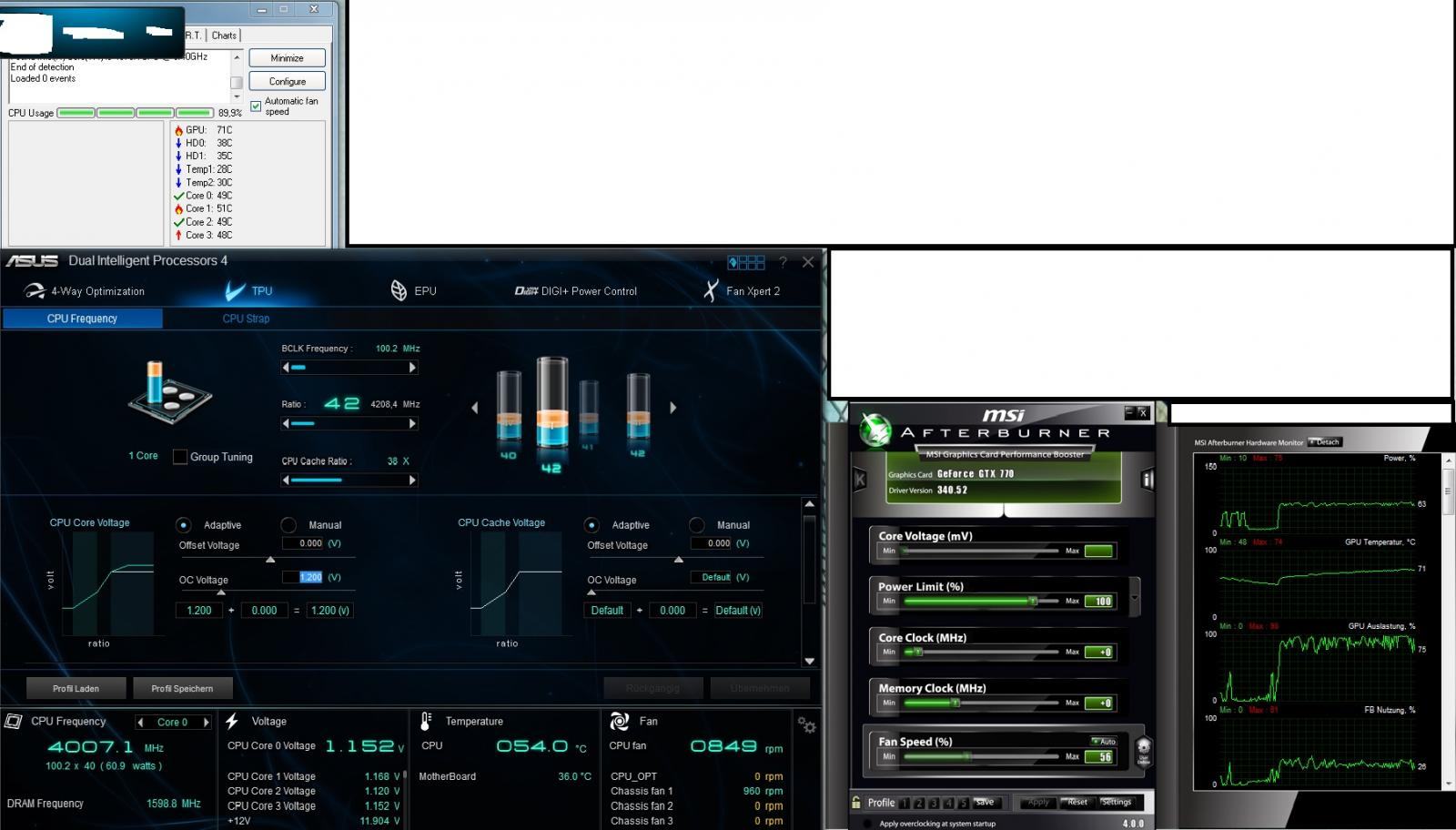This screenshot has width=1456, height=830.
Task: Adjust the Core Clock slider handle
Action: click(918, 652)
